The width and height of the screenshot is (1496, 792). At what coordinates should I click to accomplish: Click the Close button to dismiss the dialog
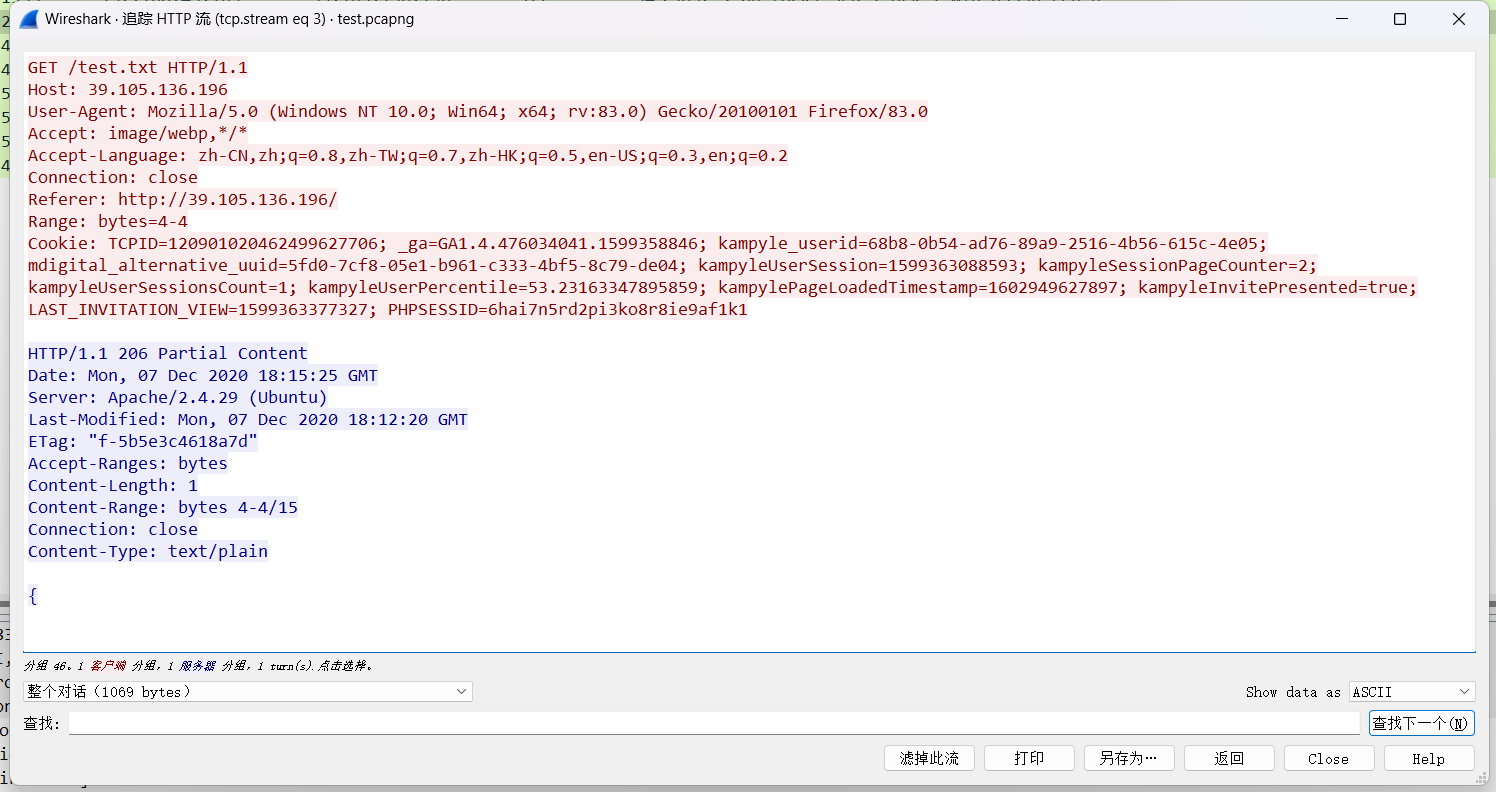tap(1329, 757)
